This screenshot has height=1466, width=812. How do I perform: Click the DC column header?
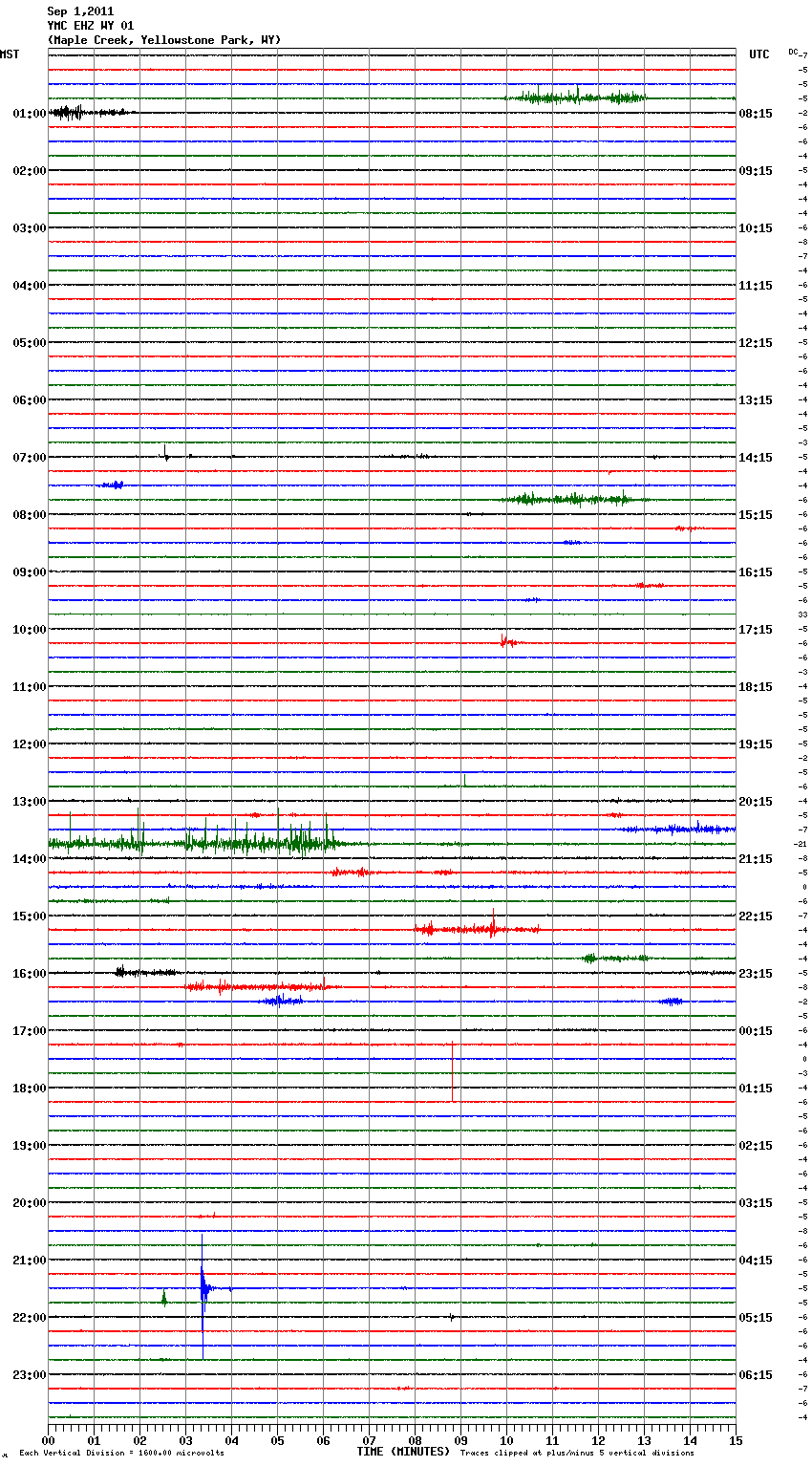793,52
